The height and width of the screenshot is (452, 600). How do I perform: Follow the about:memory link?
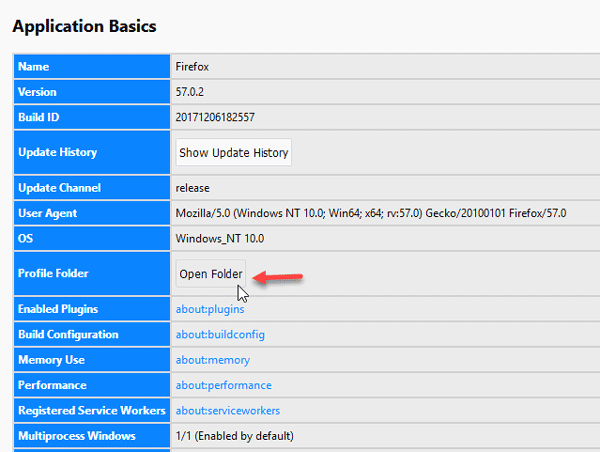coord(213,360)
